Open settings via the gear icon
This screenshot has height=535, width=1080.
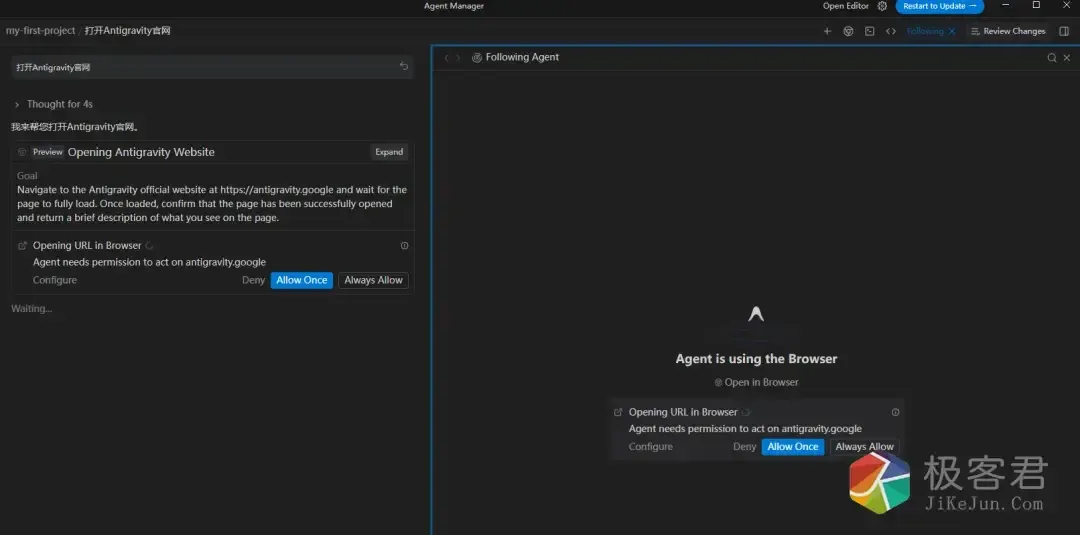pos(882,6)
